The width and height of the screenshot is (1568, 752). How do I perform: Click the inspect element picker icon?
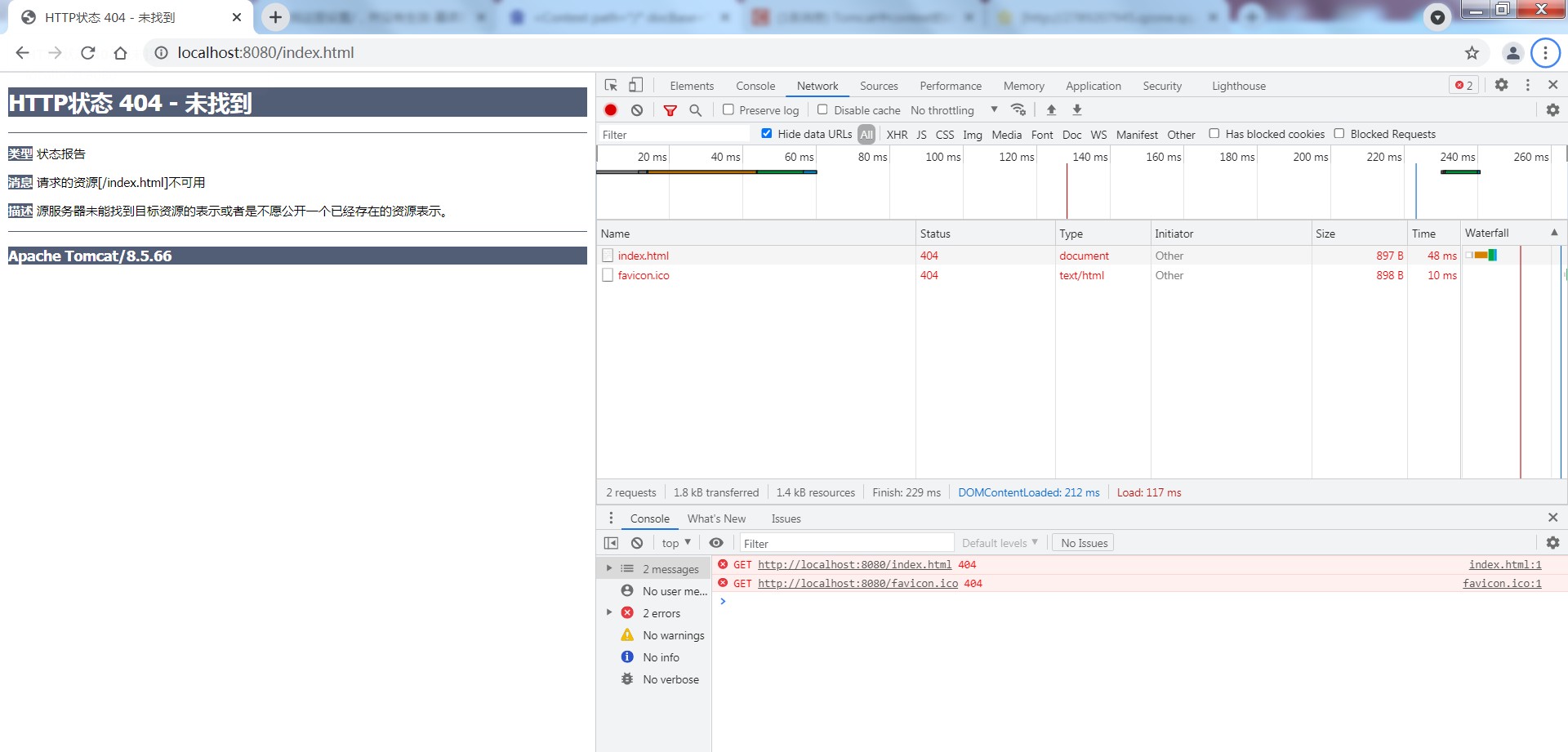[611, 85]
